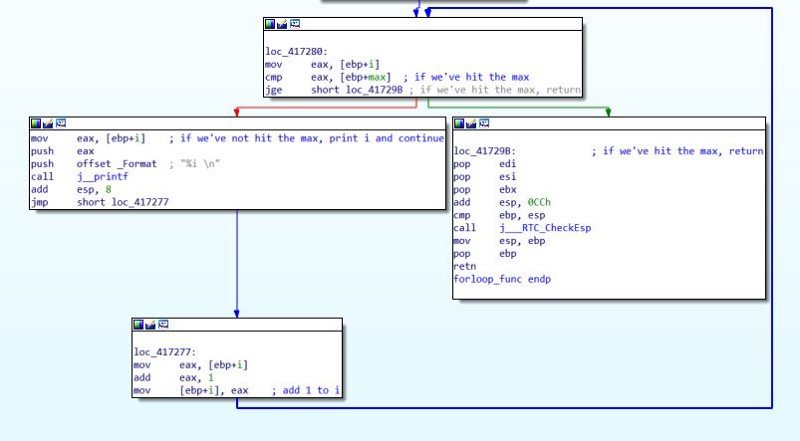This screenshot has width=800, height=441.
Task: Click the 'cmp eax, [ebp+max]' instruction
Action: click(x=328, y=77)
